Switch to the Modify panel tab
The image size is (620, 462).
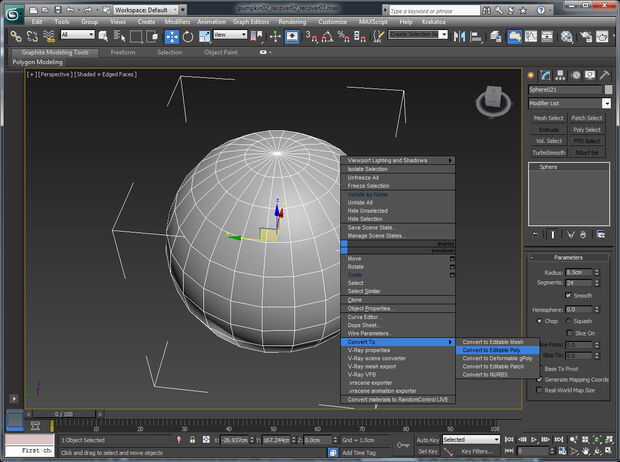pyautogui.click(x=546, y=74)
